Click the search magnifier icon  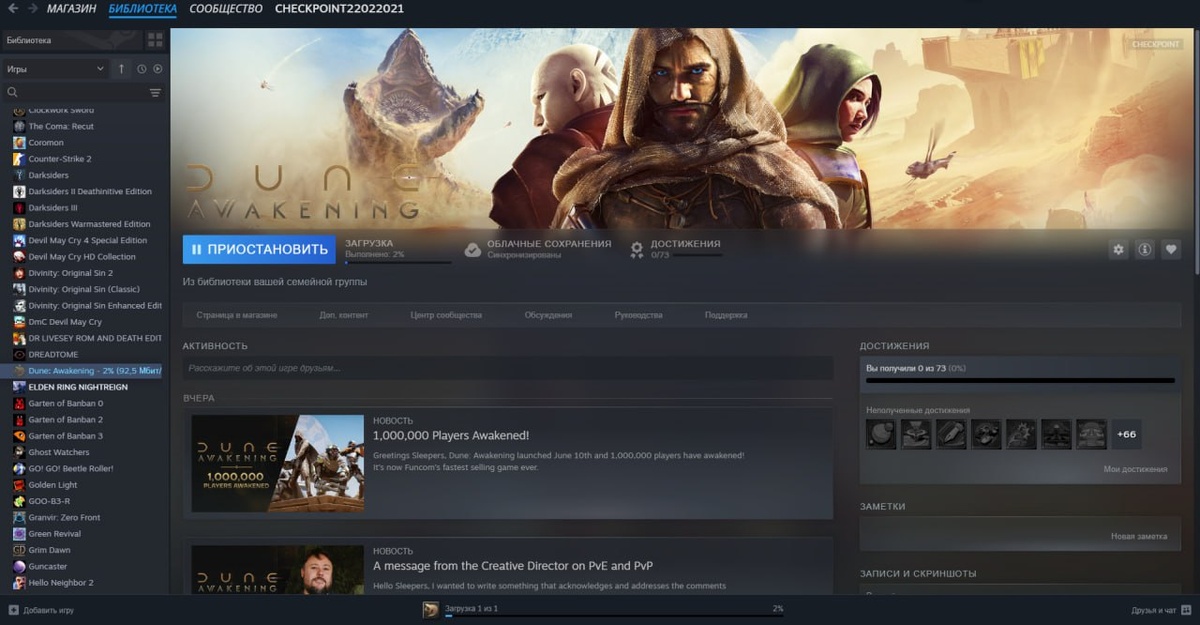tap(13, 92)
